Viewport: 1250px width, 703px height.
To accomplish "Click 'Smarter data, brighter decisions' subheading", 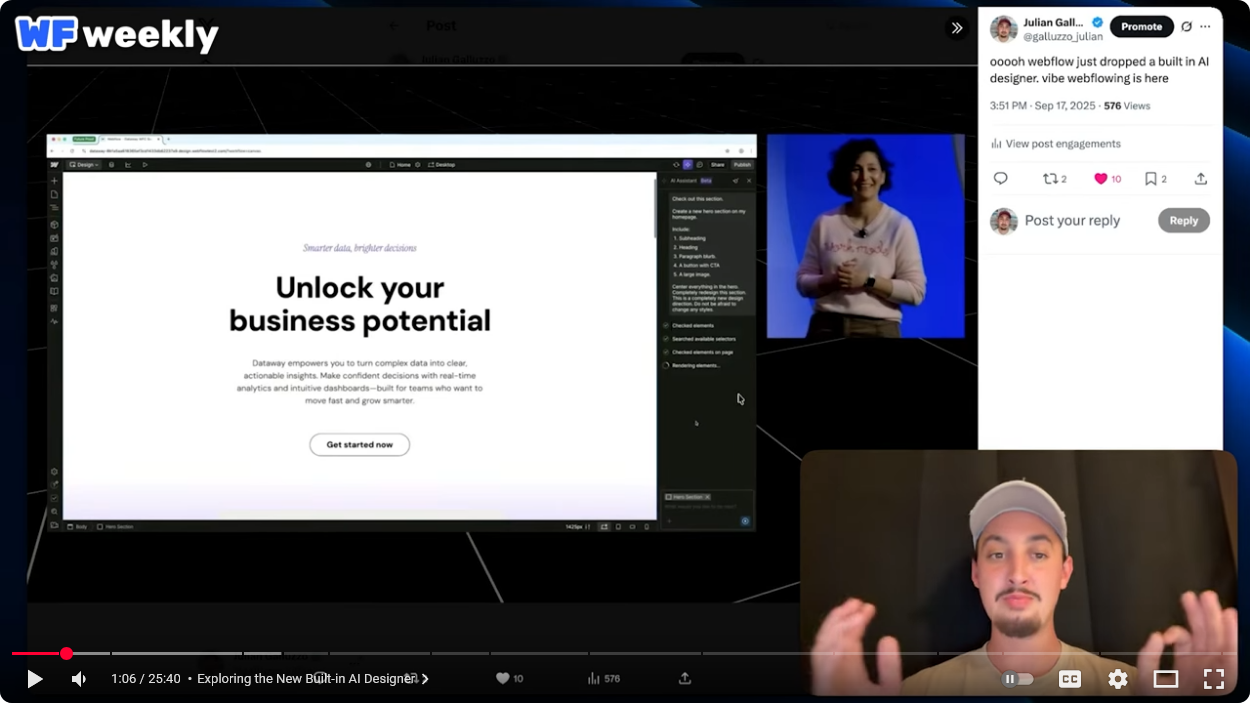I will (360, 248).
